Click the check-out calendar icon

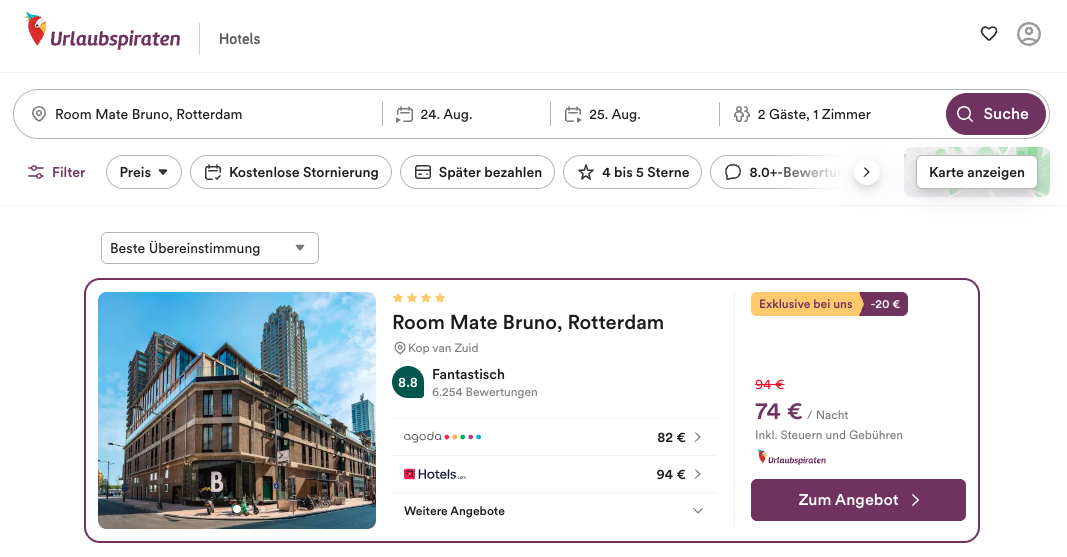[x=574, y=114]
